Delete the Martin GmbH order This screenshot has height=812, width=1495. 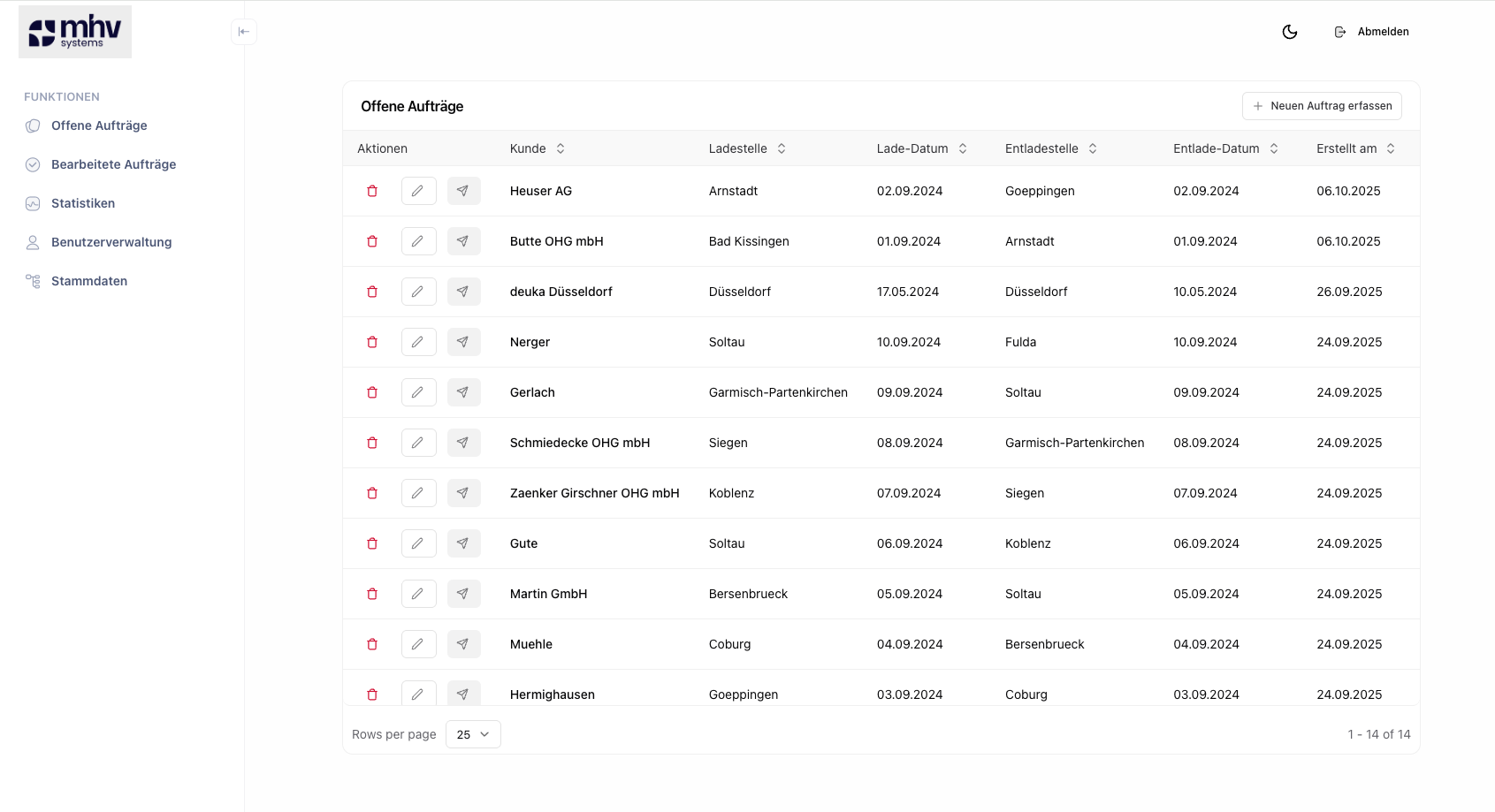click(x=372, y=594)
